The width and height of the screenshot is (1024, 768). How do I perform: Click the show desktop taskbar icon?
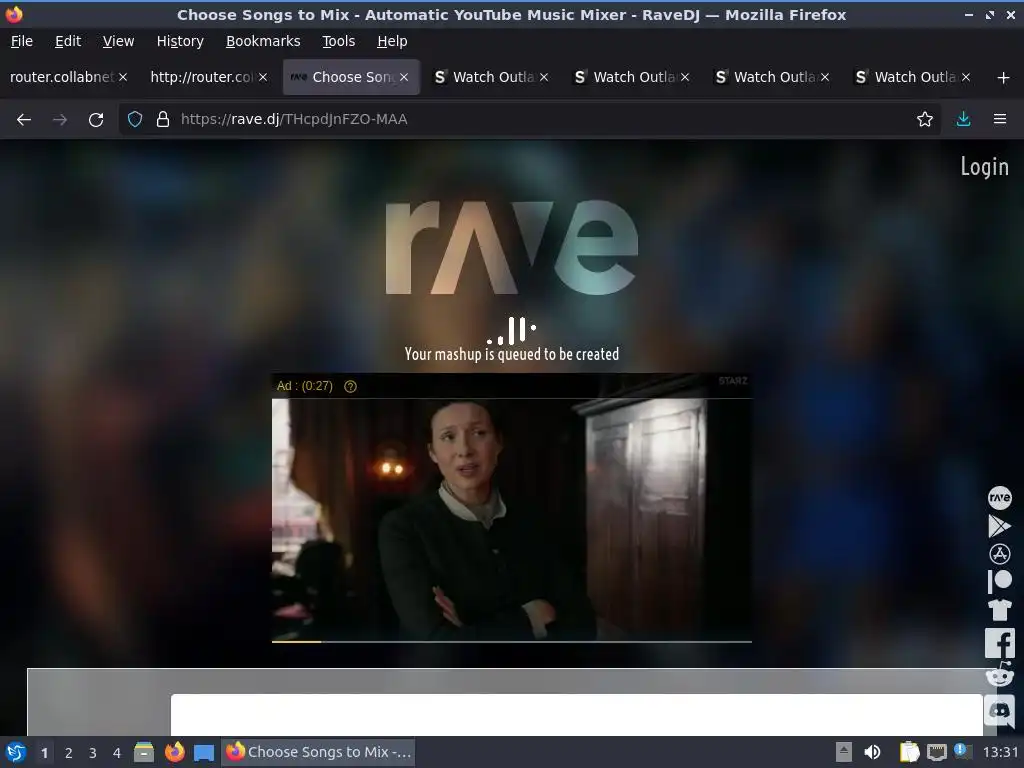point(204,752)
